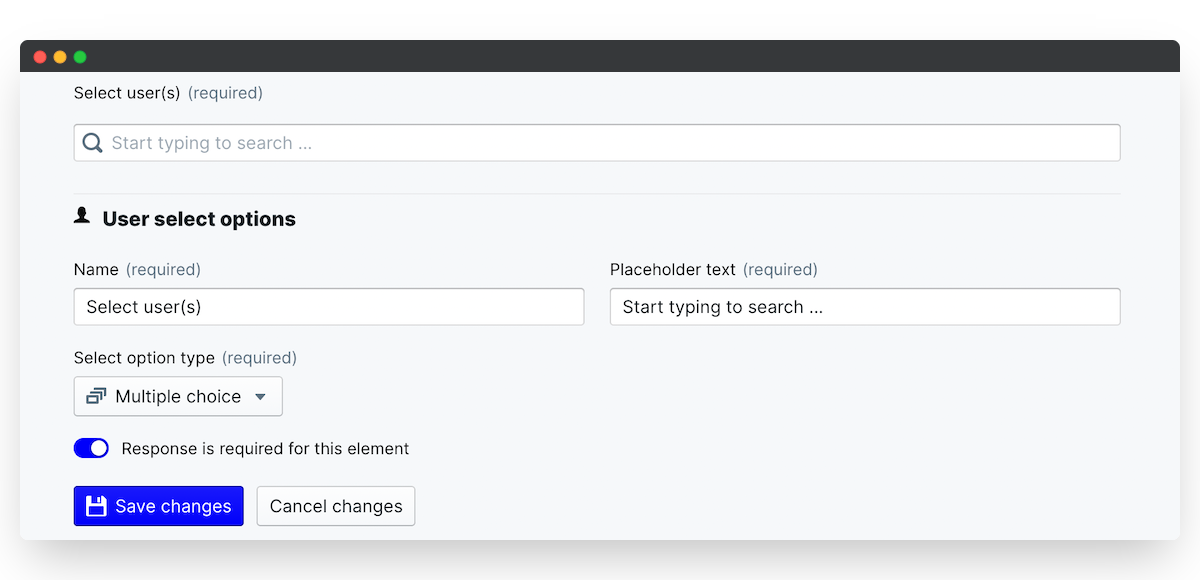
Task: Click the "Placeholder text" field label
Action: click(x=672, y=270)
